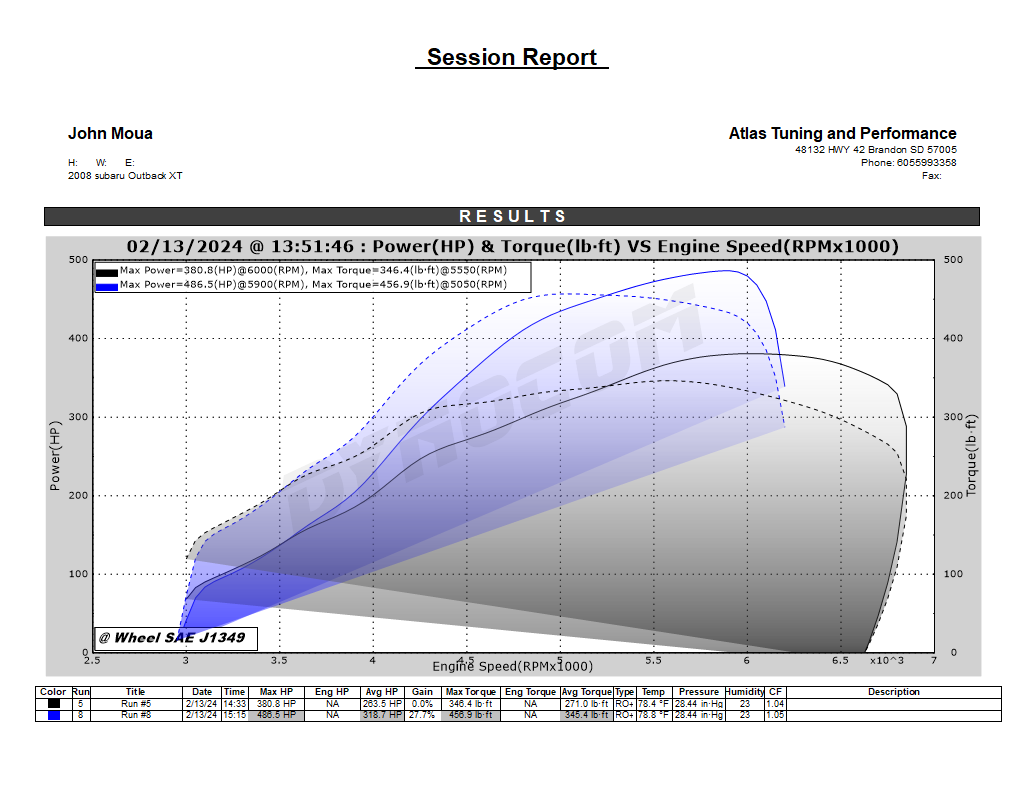Click the Avg Torque column header
1023x786 pixels.
point(586,692)
